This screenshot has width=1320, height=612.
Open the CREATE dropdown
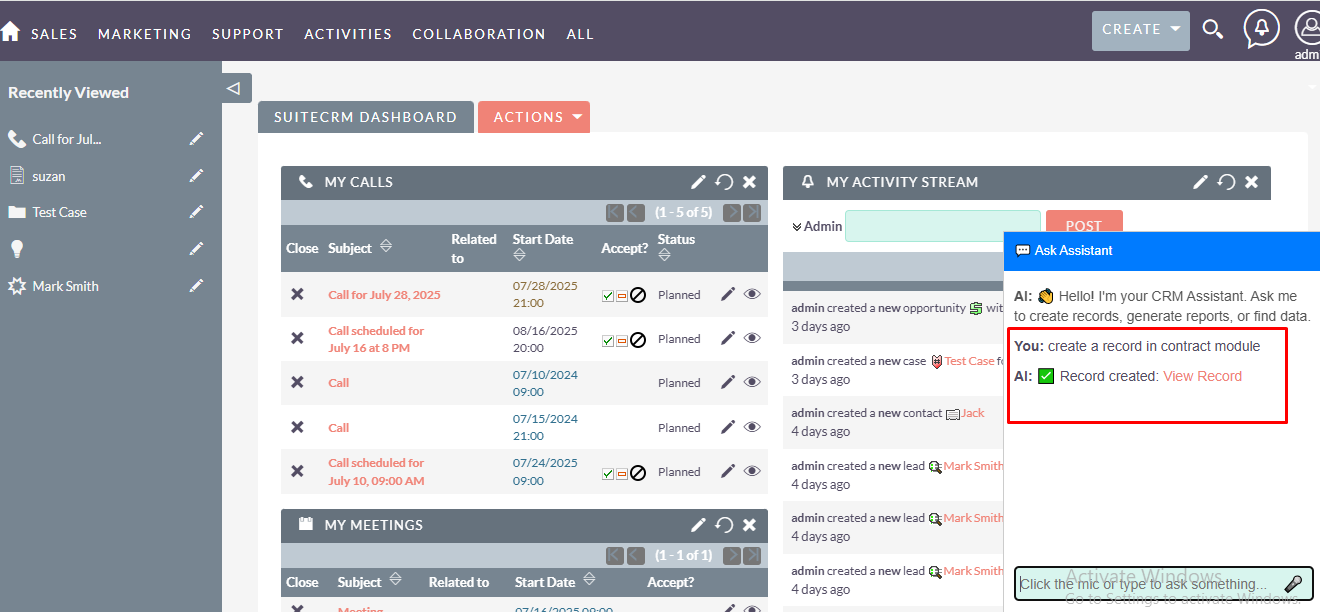tap(1140, 30)
